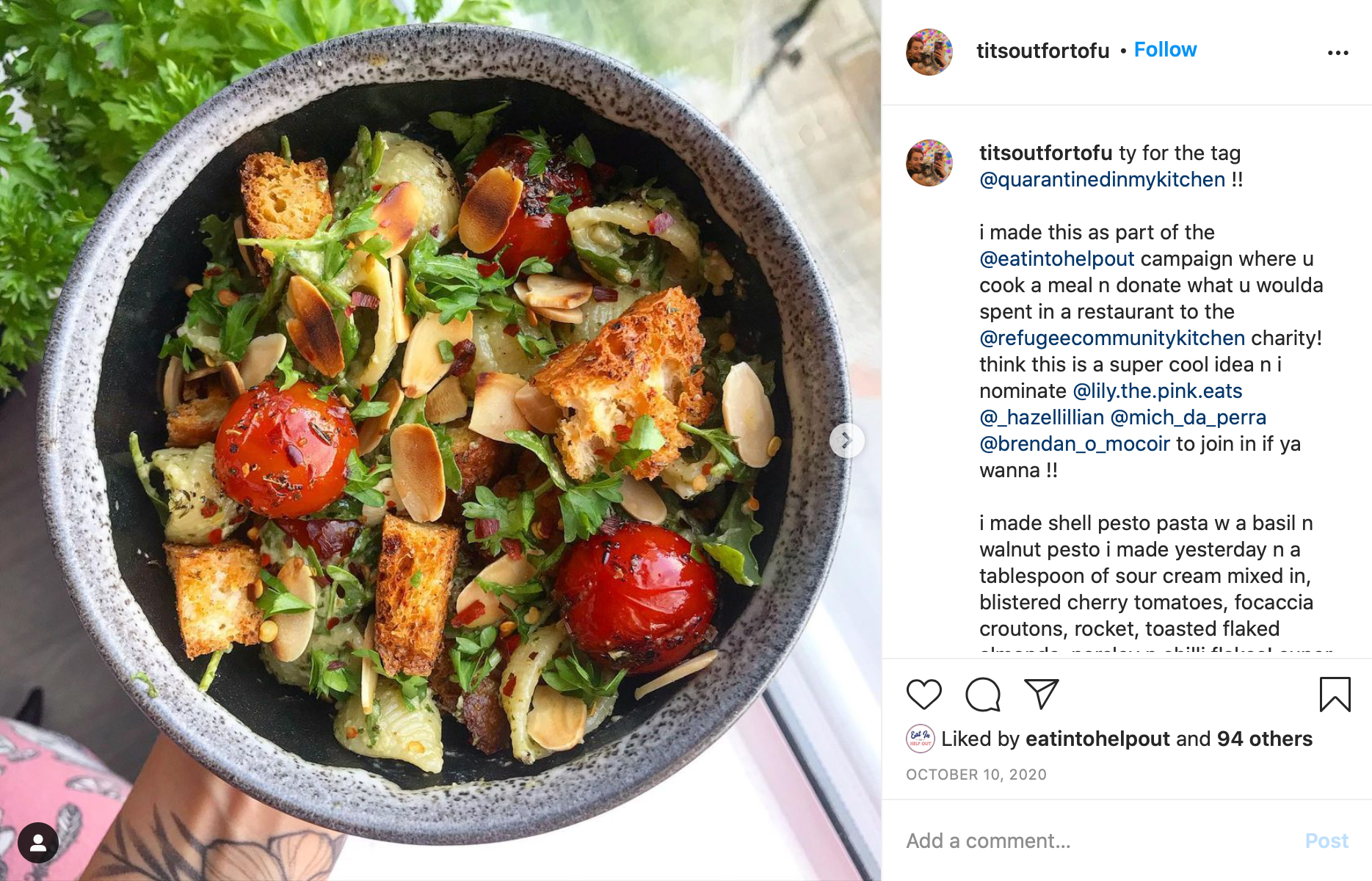Open three-dot more options menu
The width and height of the screenshot is (1372, 881).
[x=1337, y=53]
